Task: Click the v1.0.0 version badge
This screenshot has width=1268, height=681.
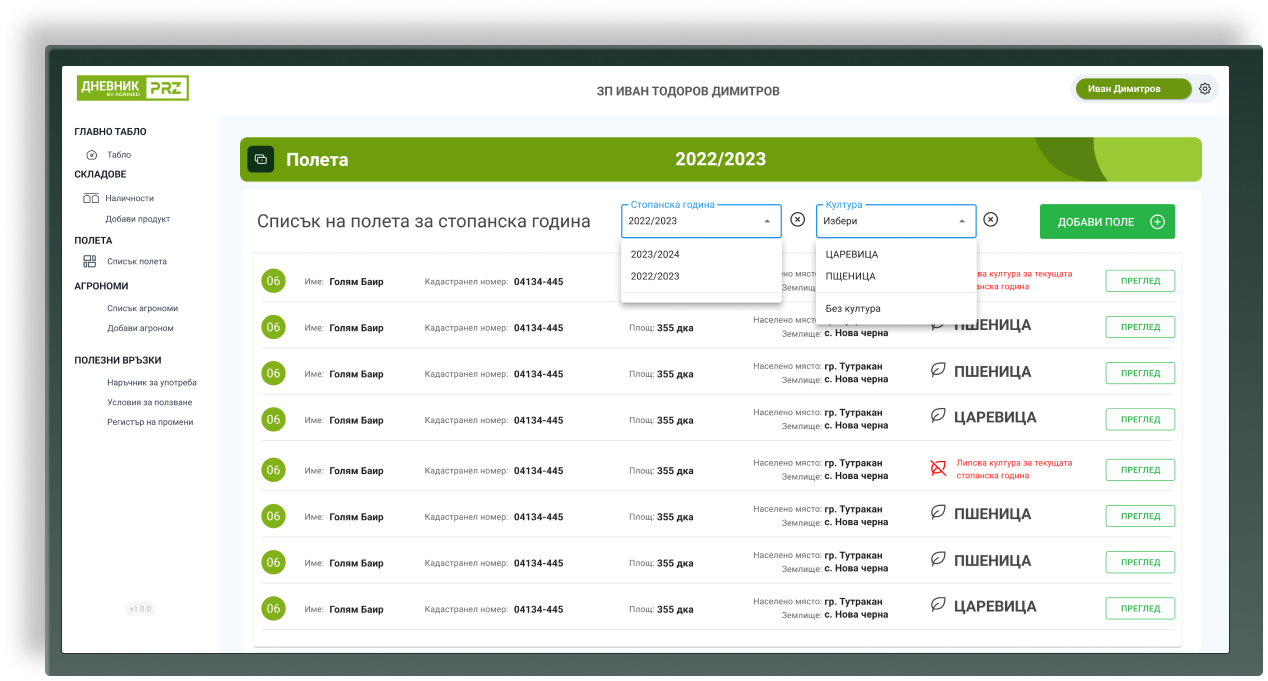Action: (x=140, y=609)
